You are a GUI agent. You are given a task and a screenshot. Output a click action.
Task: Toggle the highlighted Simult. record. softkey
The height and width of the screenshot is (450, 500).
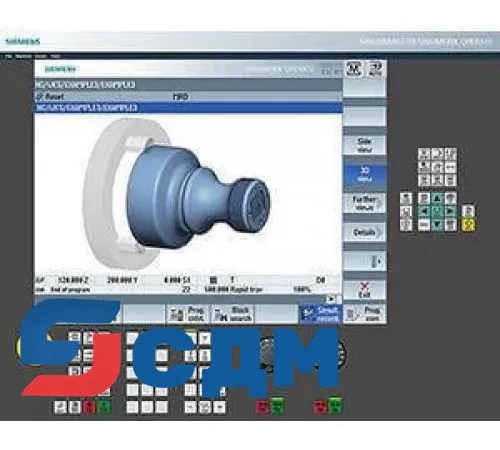321,314
